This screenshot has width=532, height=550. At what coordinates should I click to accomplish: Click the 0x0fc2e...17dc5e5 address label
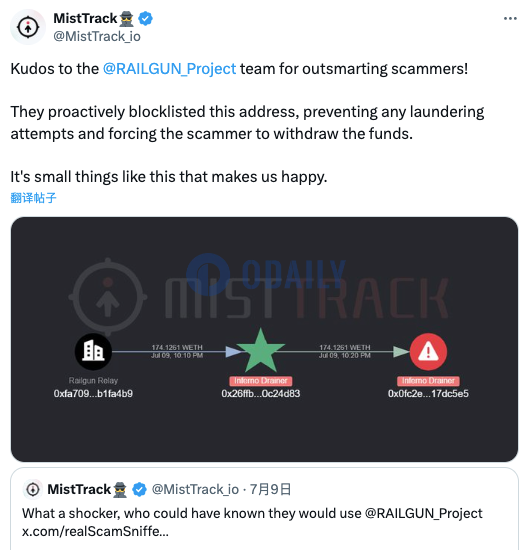pyautogui.click(x=428, y=394)
